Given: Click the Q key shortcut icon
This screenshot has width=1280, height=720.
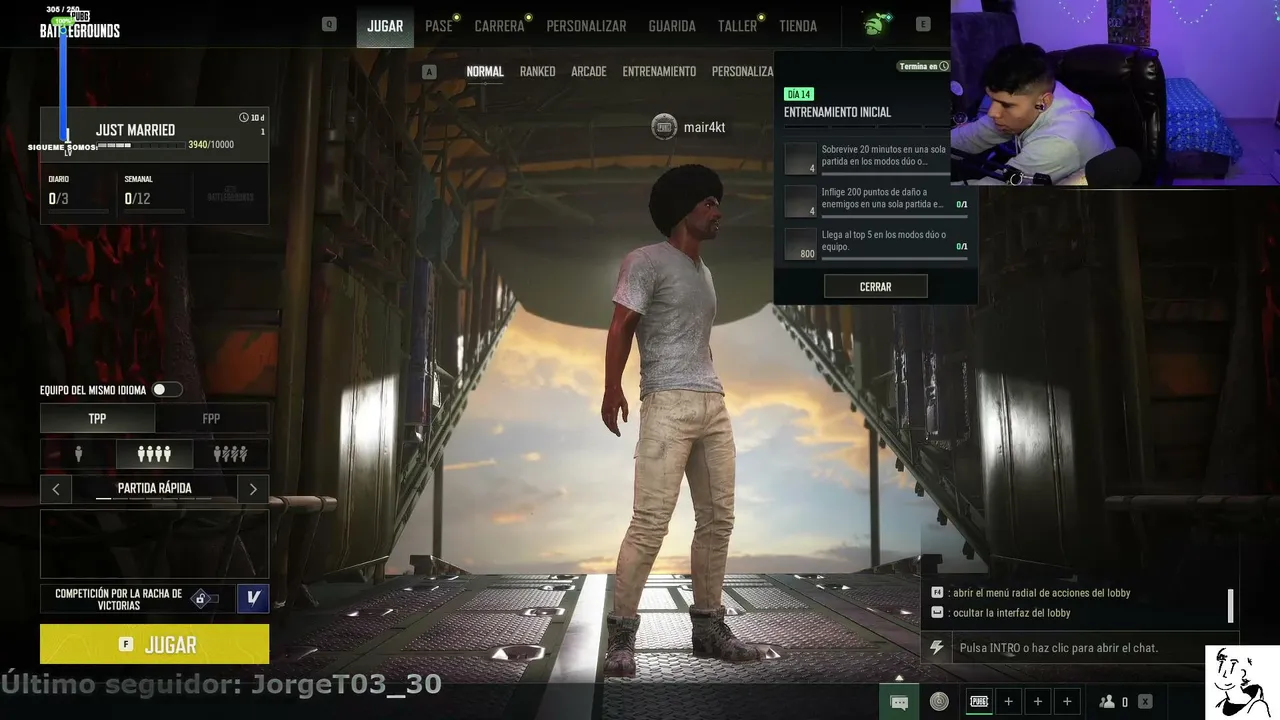Looking at the screenshot, I should click(329, 24).
